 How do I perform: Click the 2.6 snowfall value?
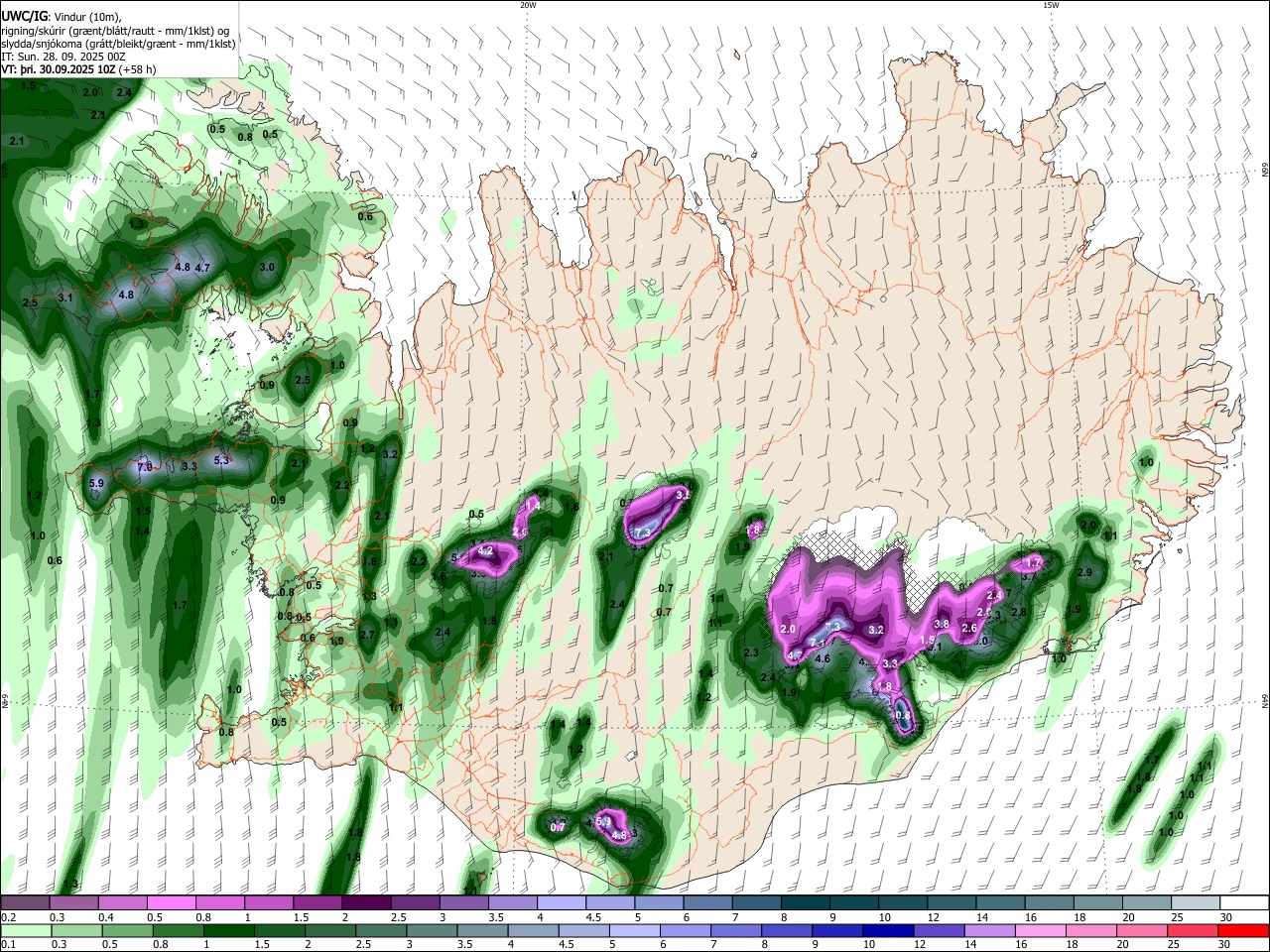pyautogui.click(x=969, y=629)
